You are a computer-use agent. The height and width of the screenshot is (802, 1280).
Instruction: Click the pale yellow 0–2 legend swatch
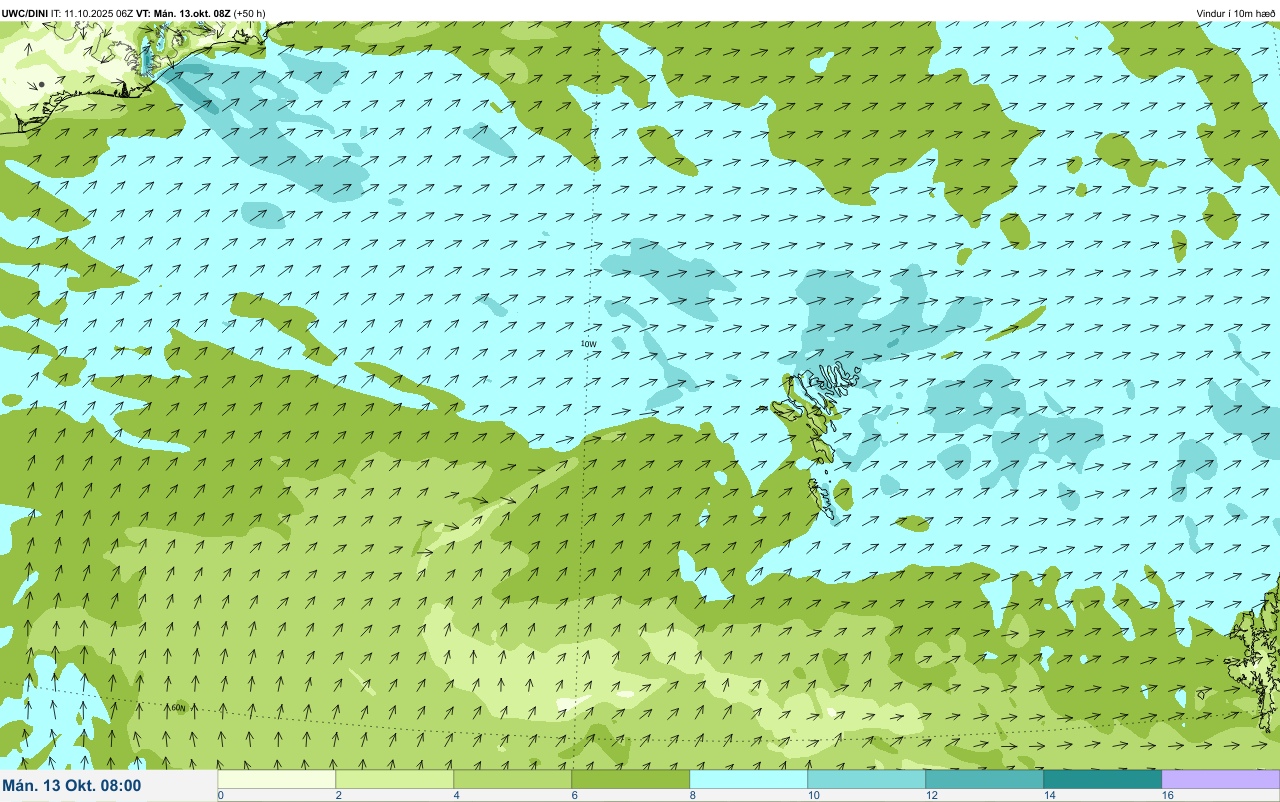(x=277, y=779)
